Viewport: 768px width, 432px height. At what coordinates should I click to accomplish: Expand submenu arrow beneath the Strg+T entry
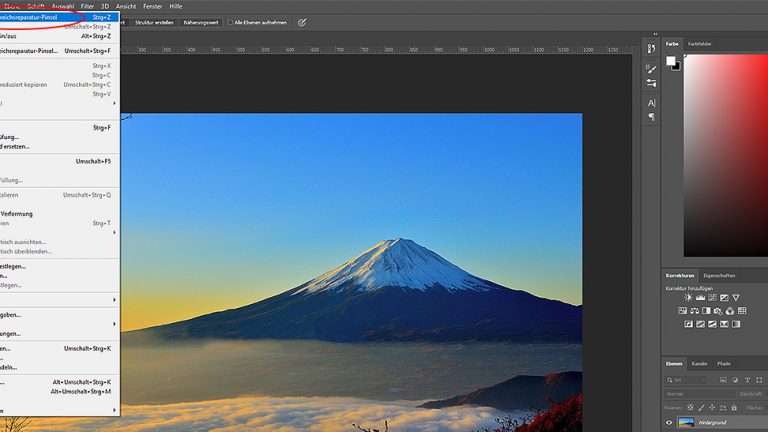[114, 233]
